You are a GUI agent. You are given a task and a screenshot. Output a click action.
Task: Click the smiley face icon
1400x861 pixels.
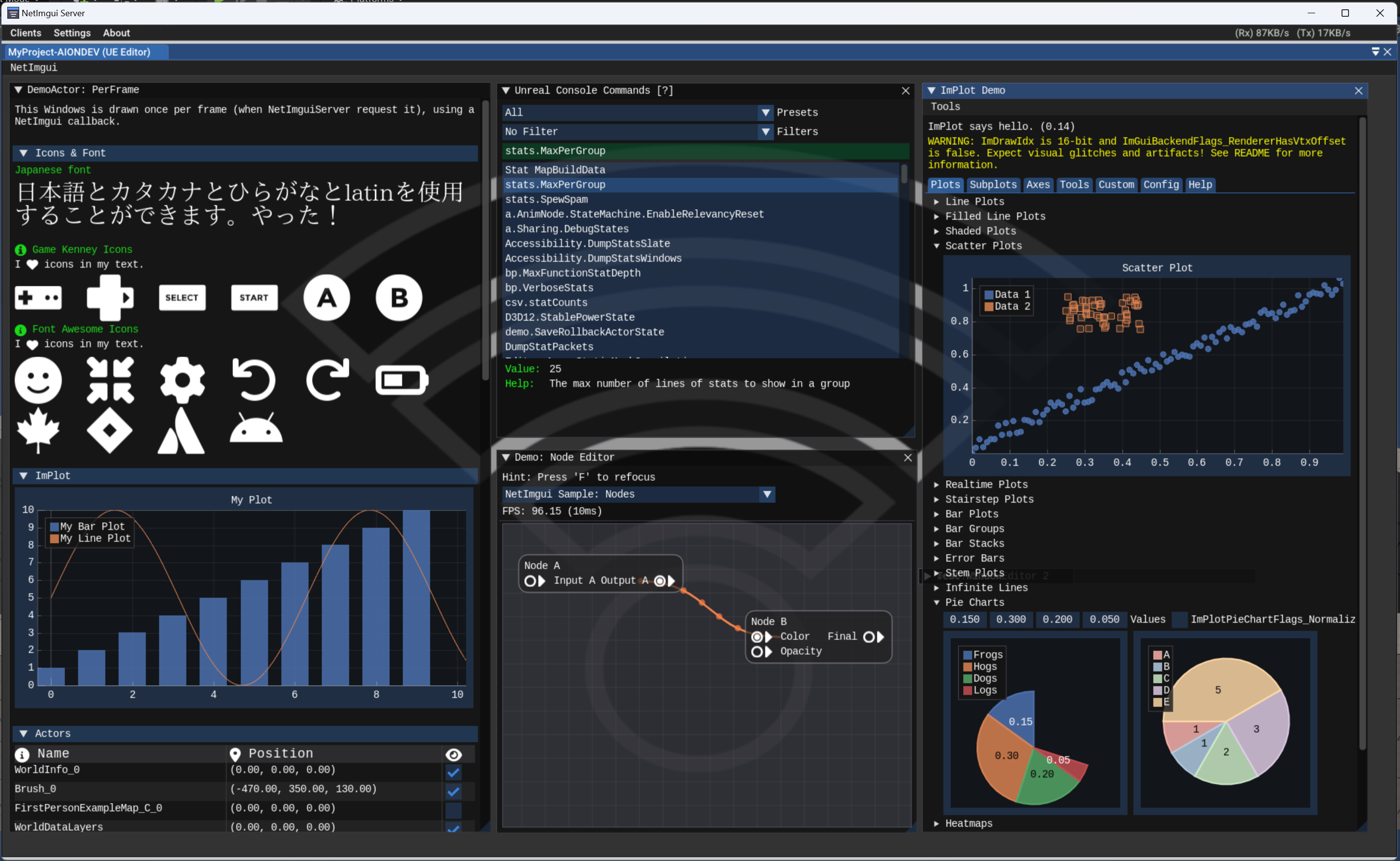coord(38,380)
